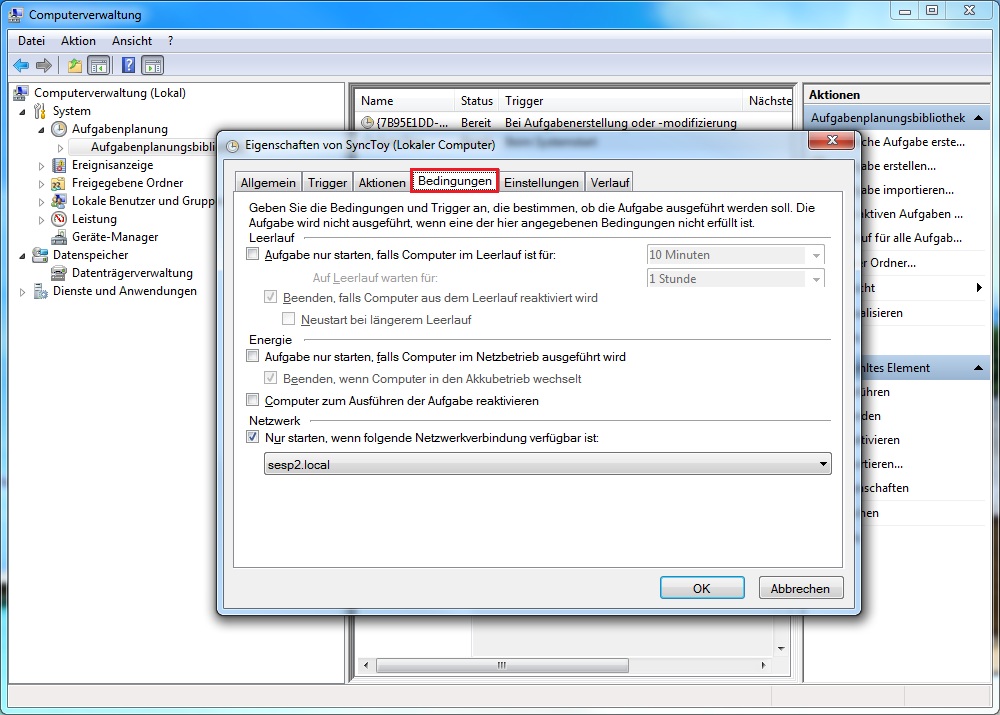Collapse Aufgabenplanungsbibliothek actions section

pos(978,118)
